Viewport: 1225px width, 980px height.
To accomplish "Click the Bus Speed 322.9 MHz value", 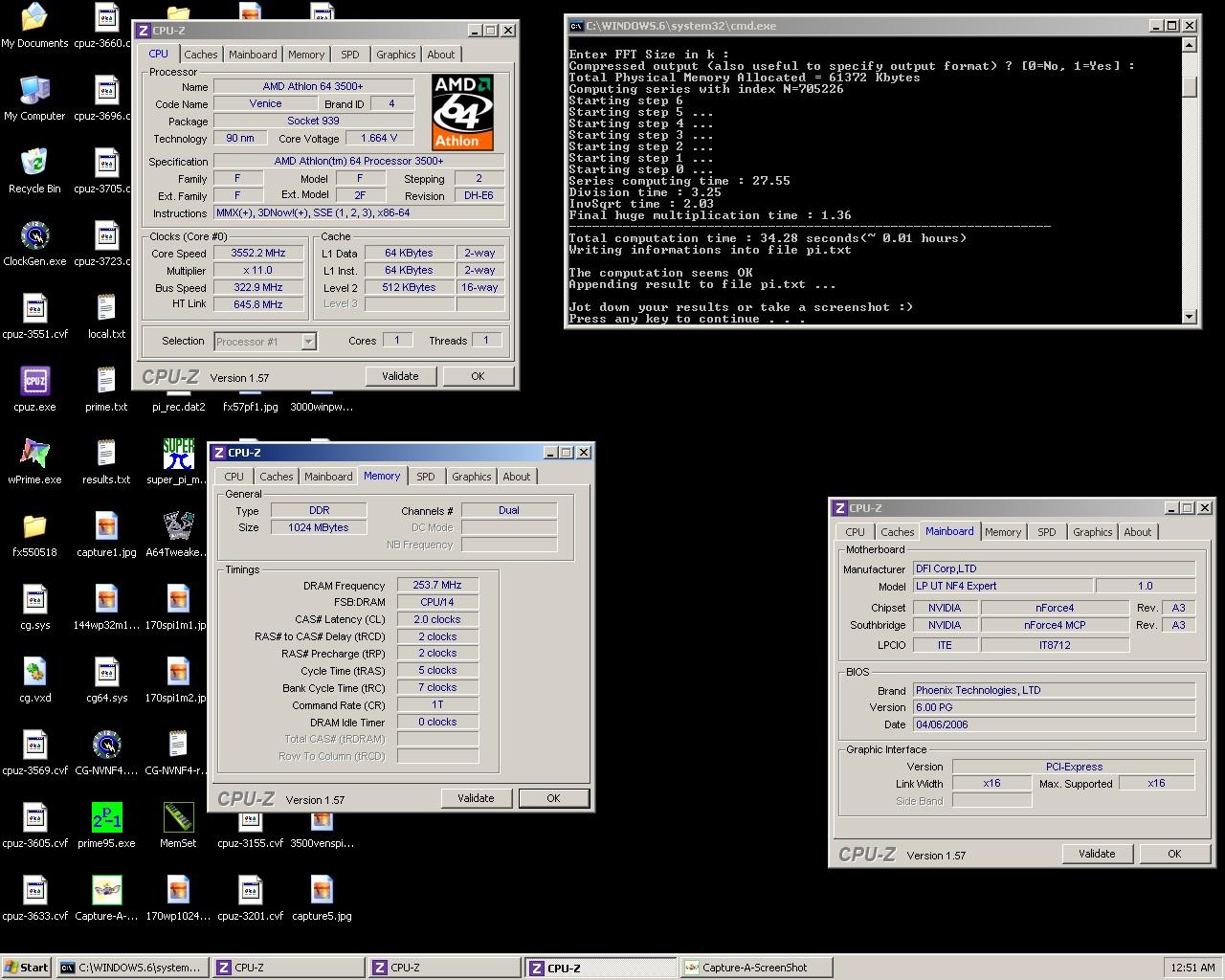I will coord(258,287).
